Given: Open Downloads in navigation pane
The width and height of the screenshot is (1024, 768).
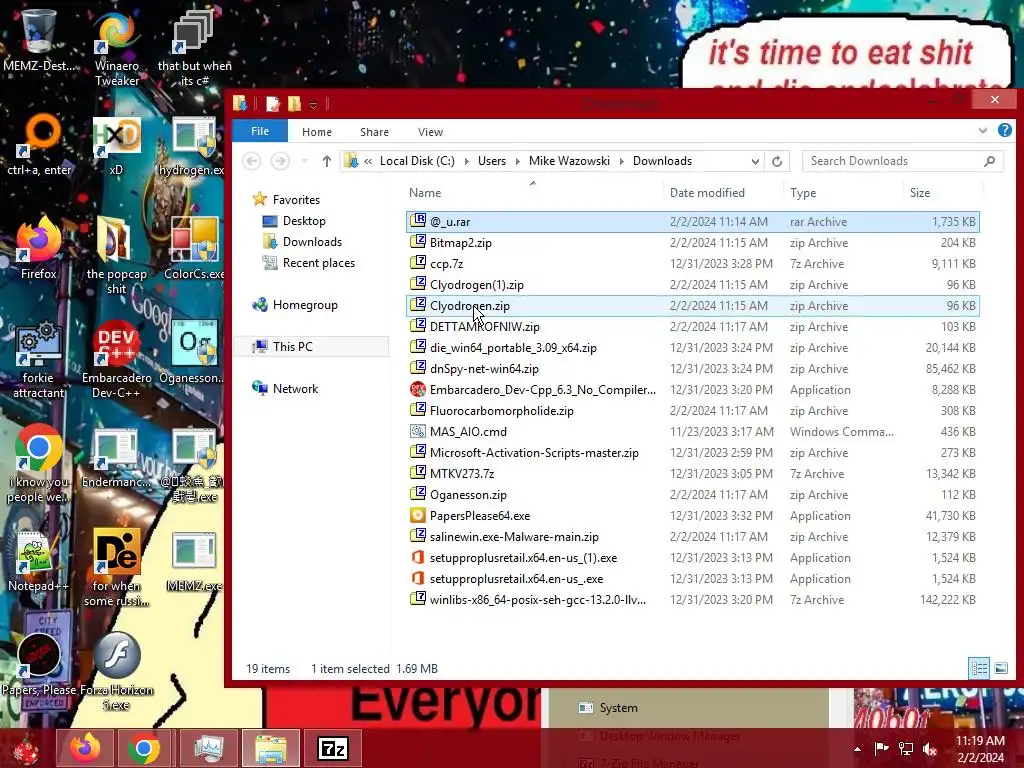Looking at the screenshot, I should coord(312,242).
